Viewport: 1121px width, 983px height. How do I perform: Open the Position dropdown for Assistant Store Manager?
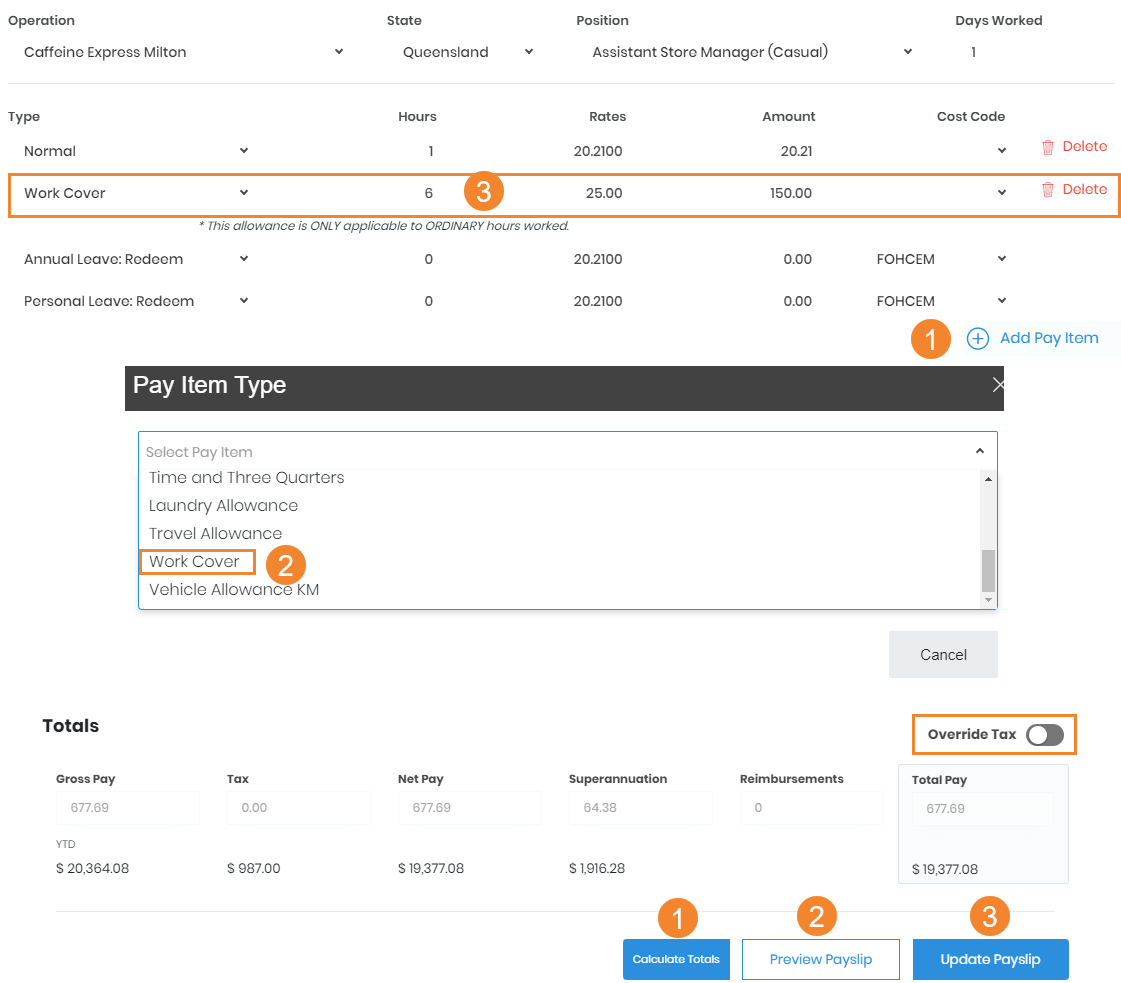(x=907, y=52)
